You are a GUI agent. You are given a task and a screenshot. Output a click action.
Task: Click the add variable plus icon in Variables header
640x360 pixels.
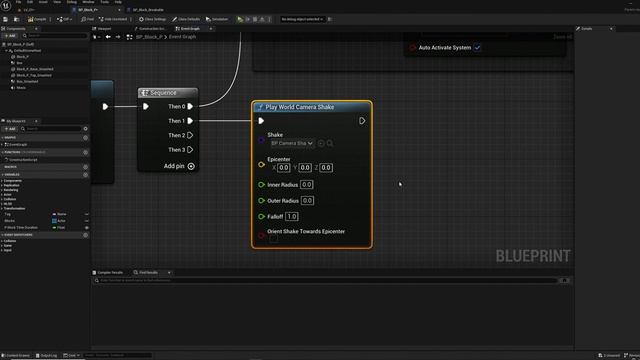pyautogui.click(x=85, y=175)
